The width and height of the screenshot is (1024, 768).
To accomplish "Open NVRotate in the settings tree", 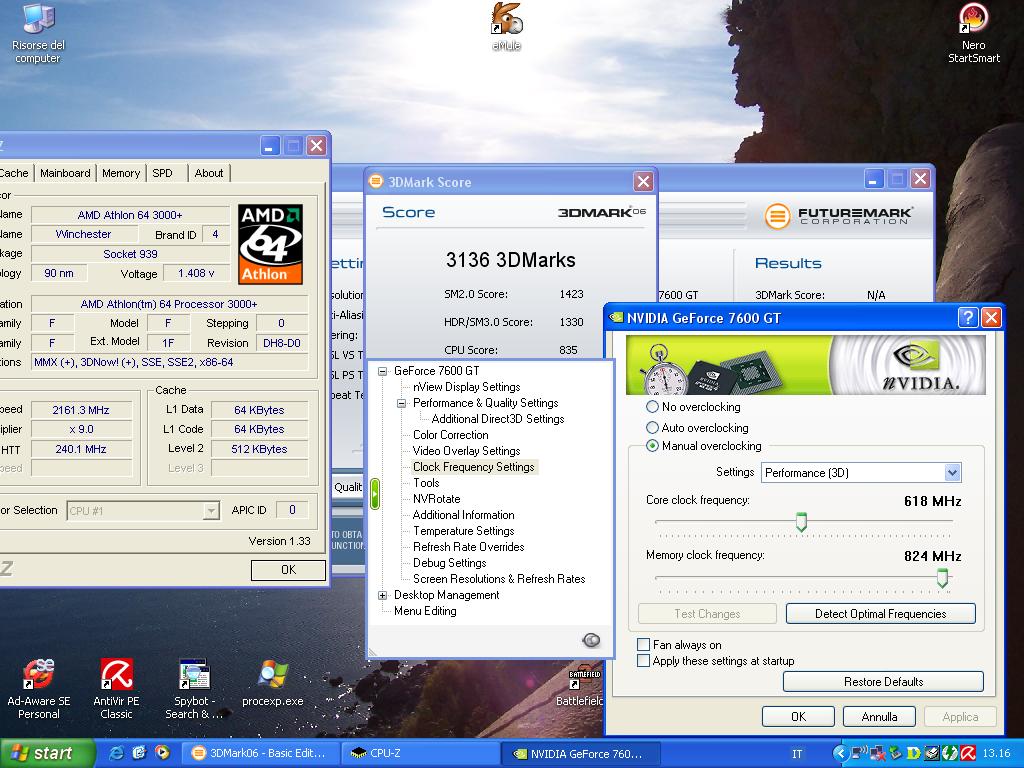I will [436, 498].
